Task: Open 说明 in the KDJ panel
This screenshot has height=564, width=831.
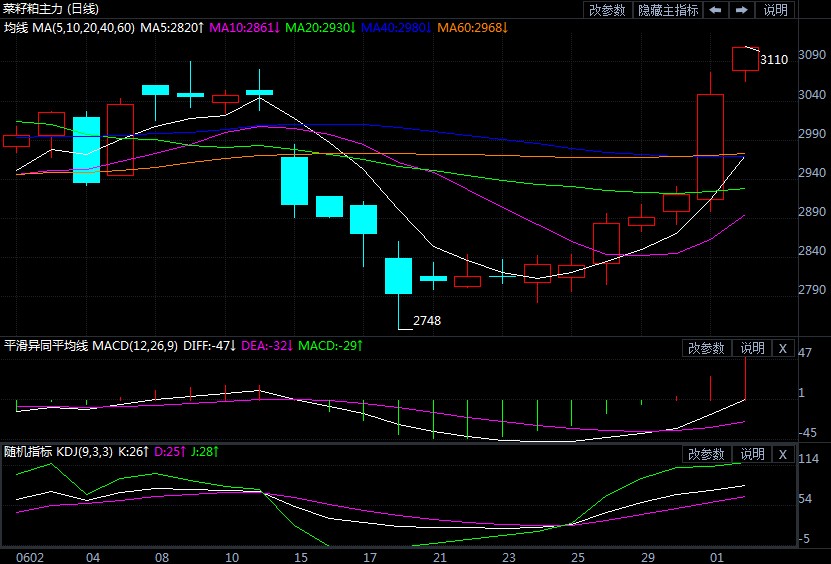Action: pos(752,454)
